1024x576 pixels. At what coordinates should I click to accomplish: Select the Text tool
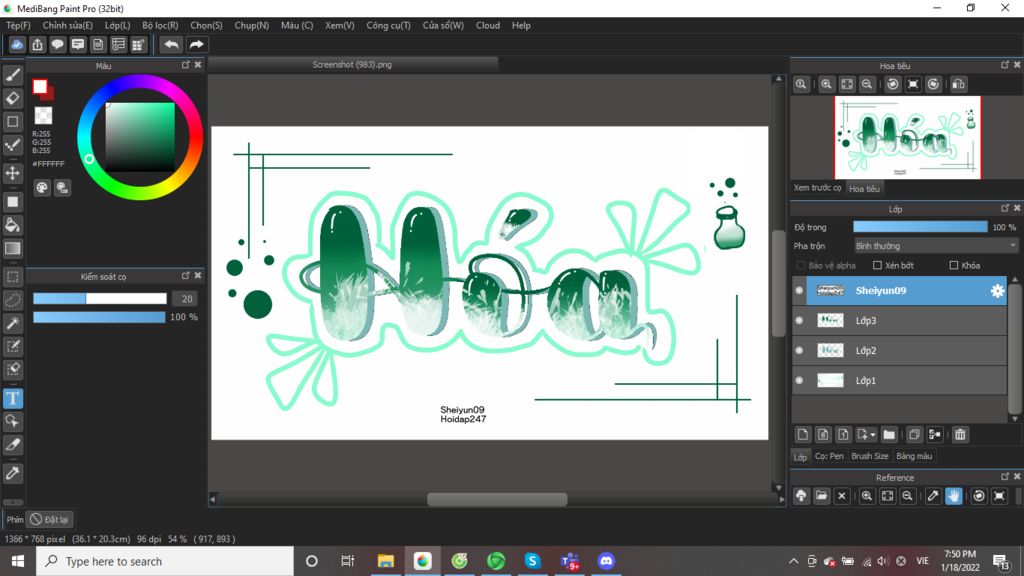click(x=12, y=398)
